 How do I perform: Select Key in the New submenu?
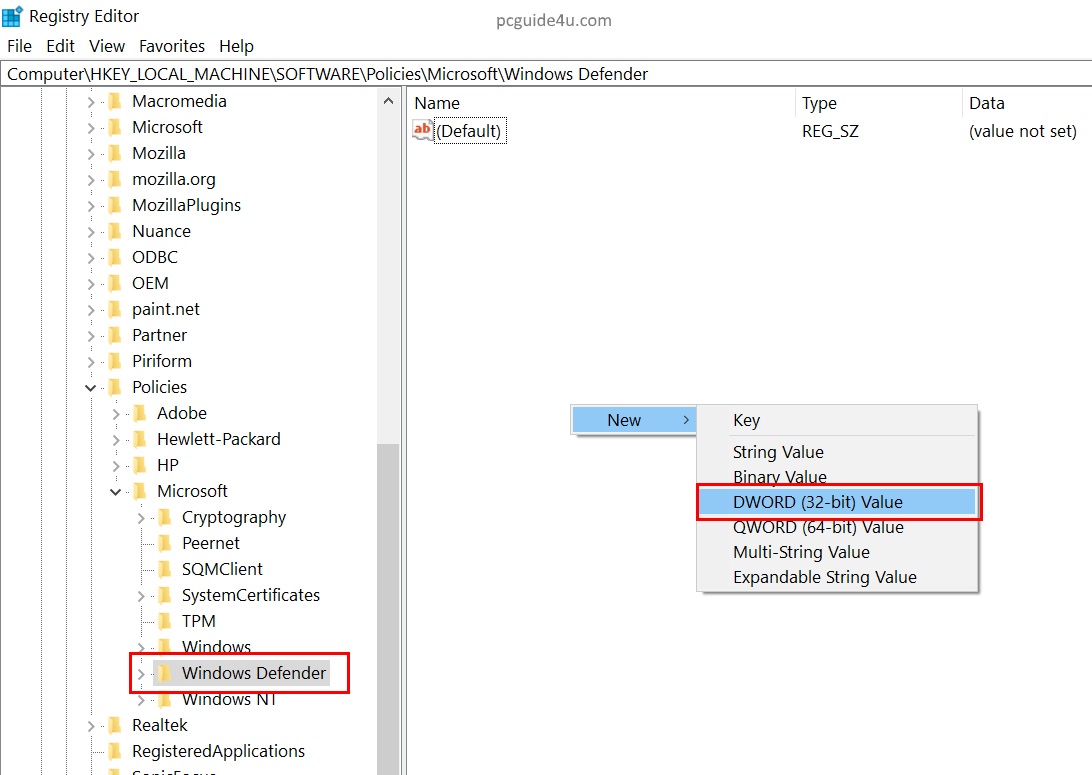746,420
